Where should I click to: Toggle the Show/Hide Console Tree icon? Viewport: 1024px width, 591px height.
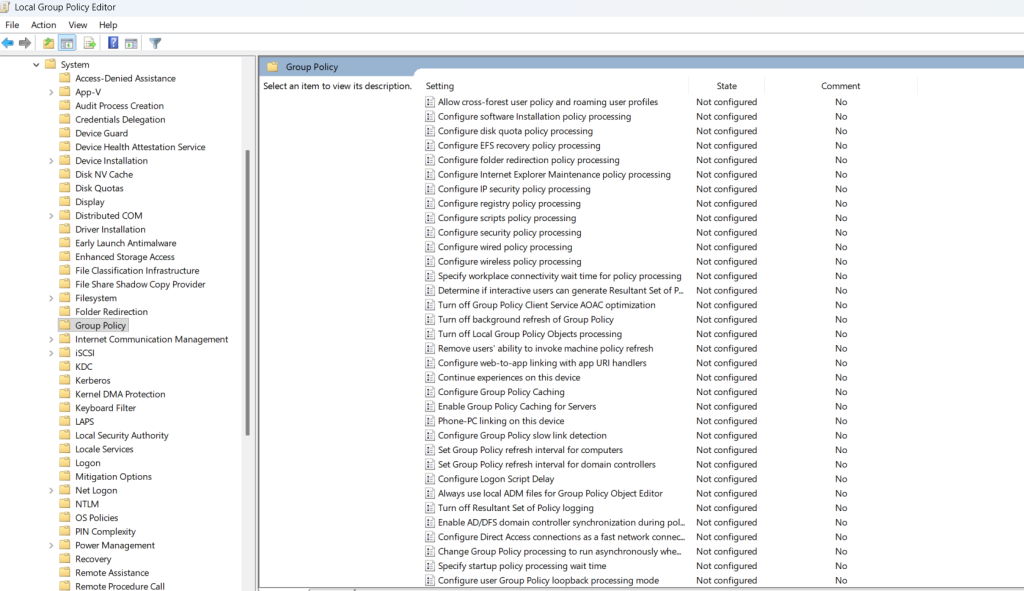click(67, 43)
